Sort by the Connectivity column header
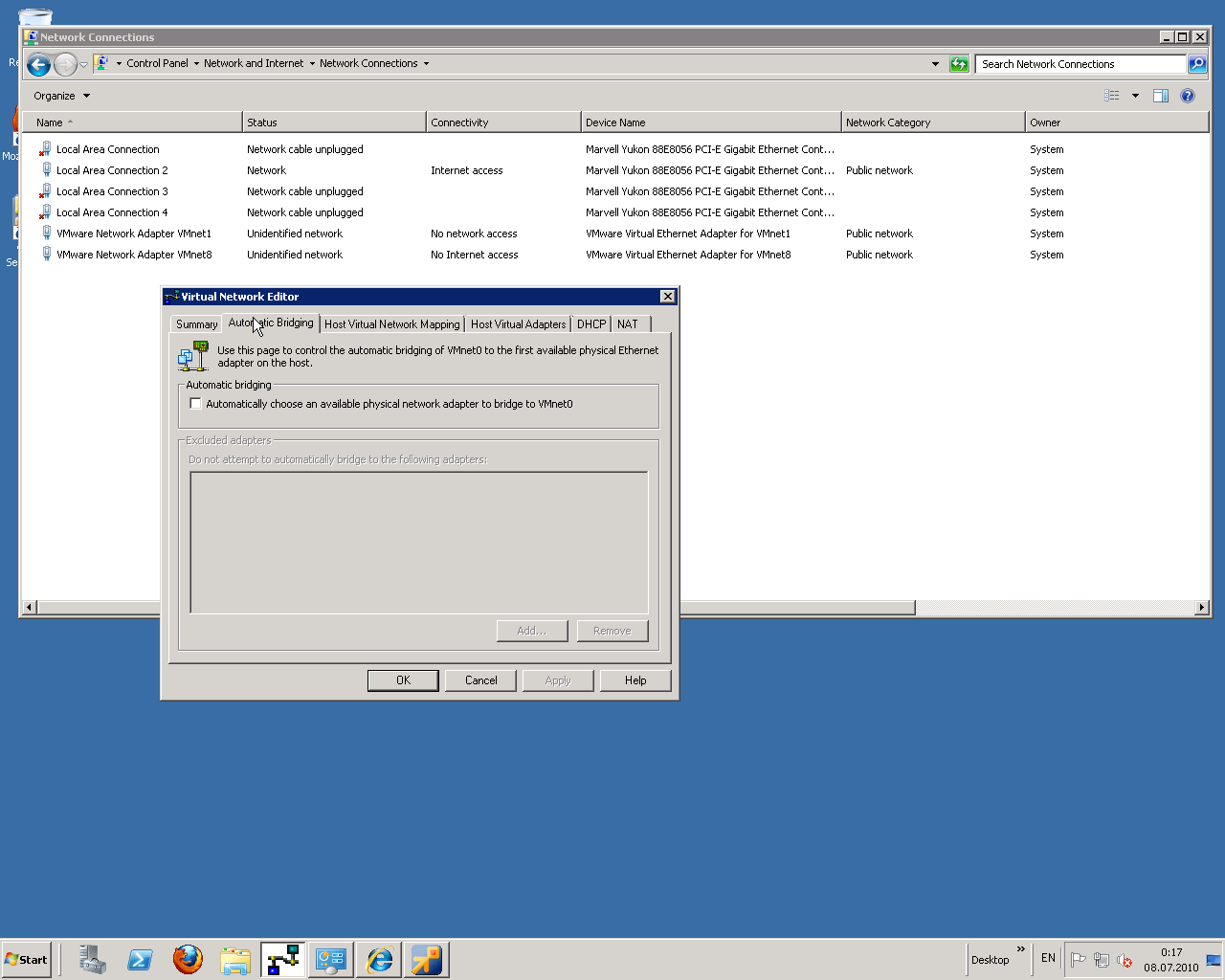1225x980 pixels. 503,122
